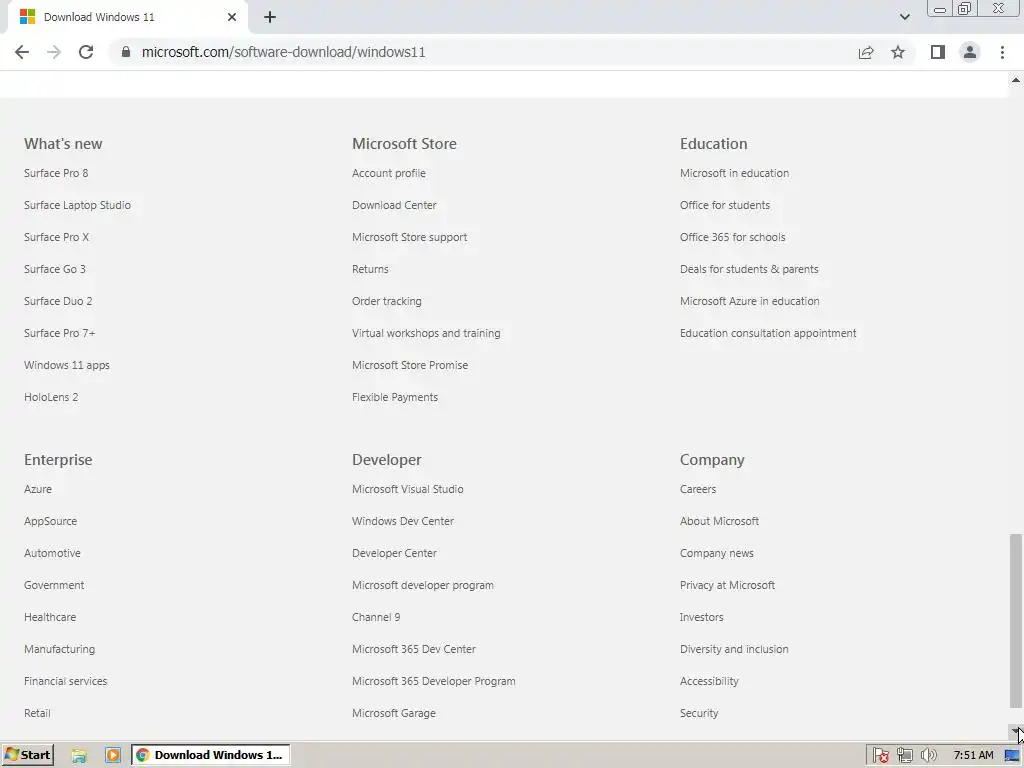1024x768 pixels.
Task: Bookmark this tab with the star icon
Action: point(898,52)
